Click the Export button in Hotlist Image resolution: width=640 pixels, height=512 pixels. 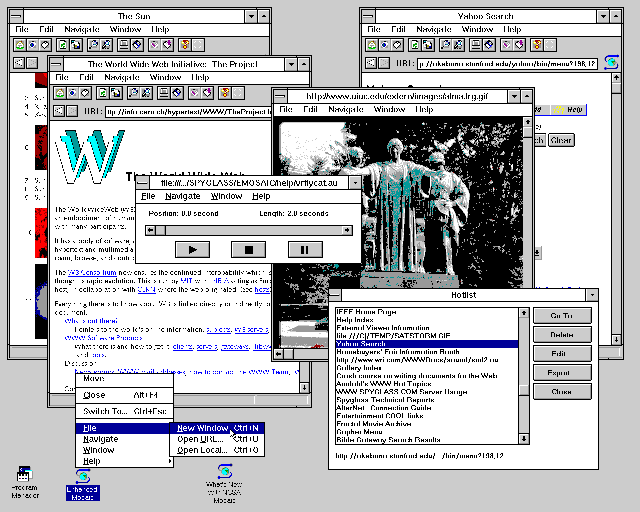point(562,373)
